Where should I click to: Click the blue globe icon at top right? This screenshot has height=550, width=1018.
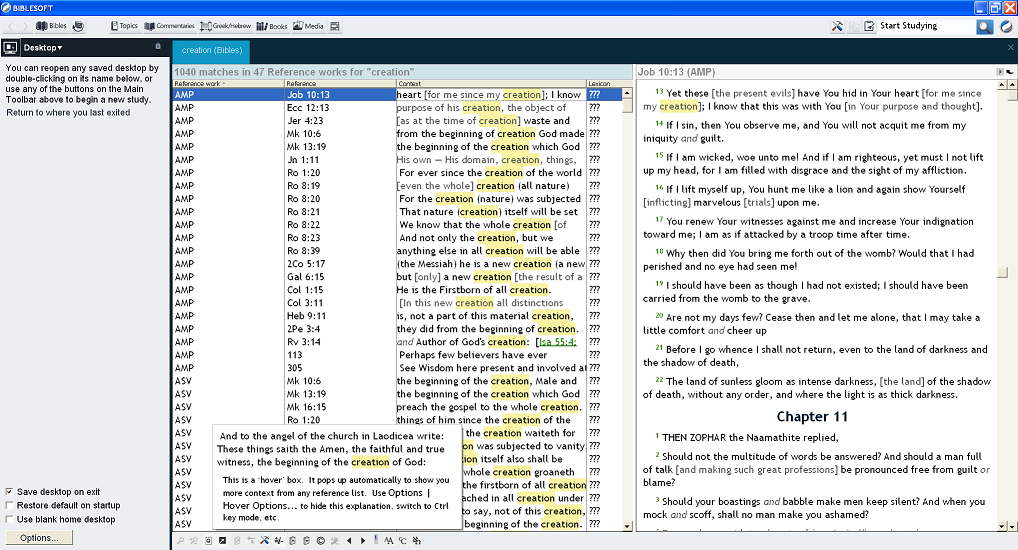point(1006,26)
